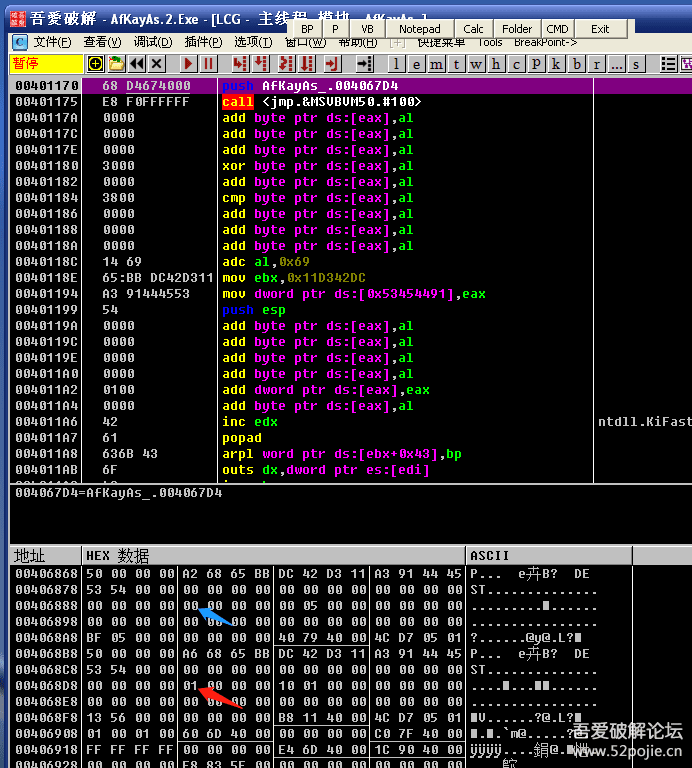
Task: Open the 文件(F) menu
Action: coord(52,42)
